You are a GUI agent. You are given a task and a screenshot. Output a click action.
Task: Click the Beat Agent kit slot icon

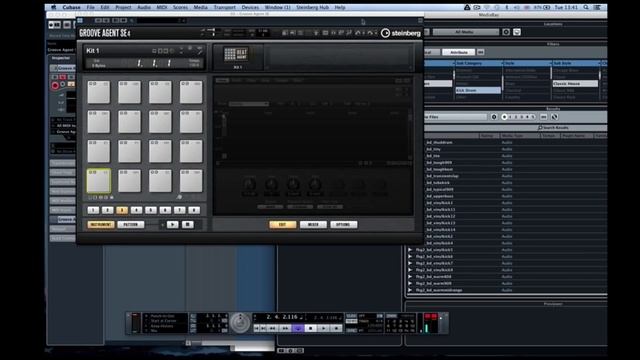(236, 54)
